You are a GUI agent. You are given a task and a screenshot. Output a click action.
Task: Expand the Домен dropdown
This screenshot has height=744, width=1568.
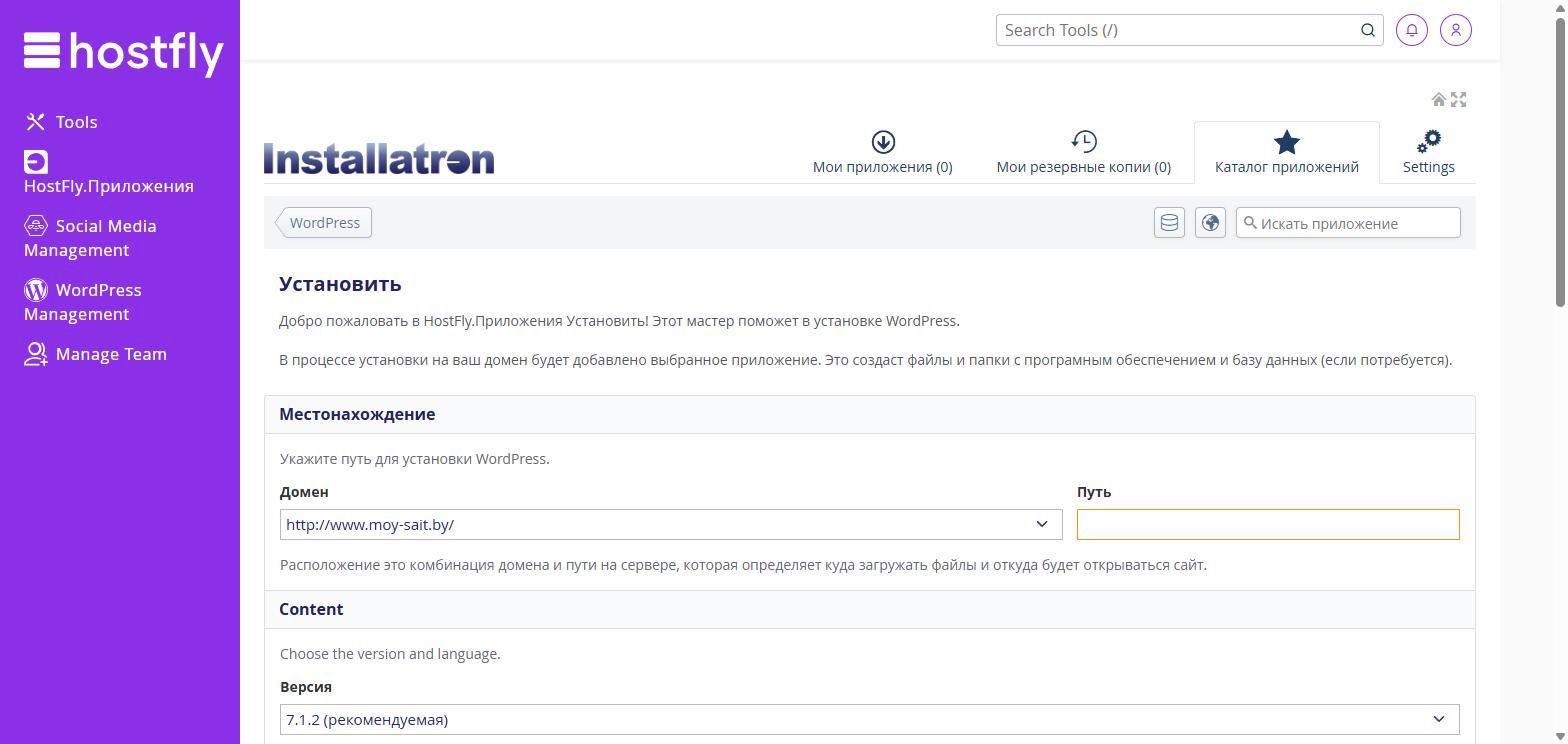point(671,524)
